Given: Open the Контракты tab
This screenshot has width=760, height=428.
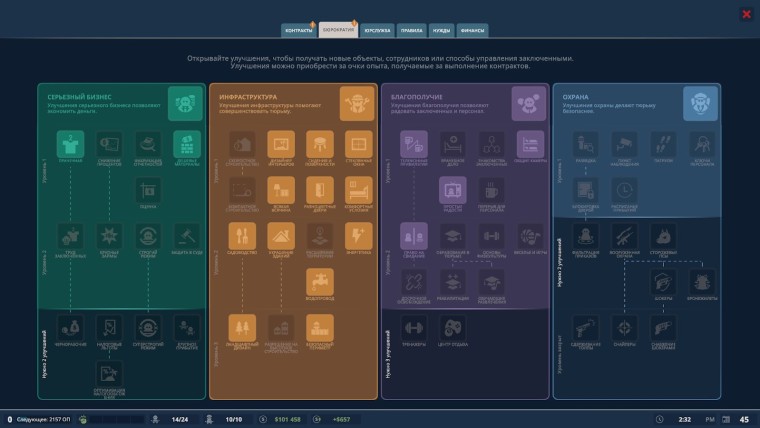Looking at the screenshot, I should pyautogui.click(x=299, y=31).
